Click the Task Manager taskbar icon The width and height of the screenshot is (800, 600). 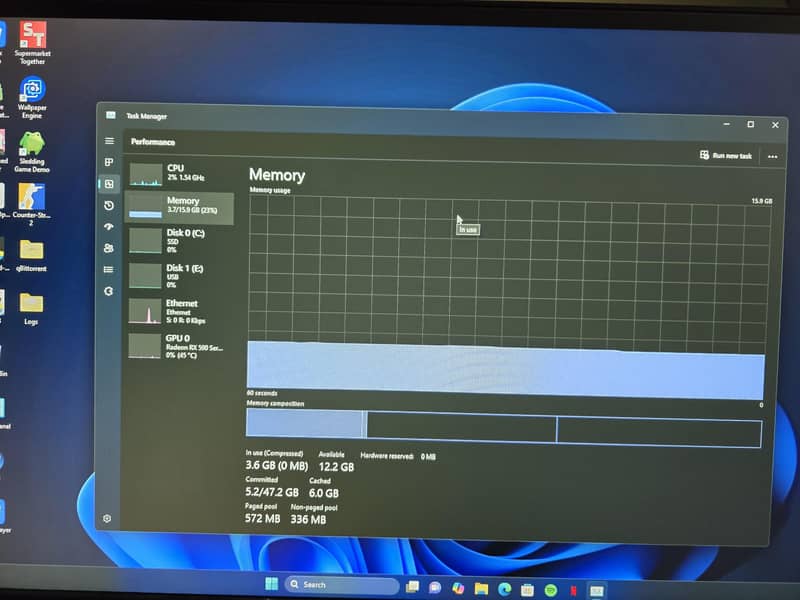(x=596, y=591)
